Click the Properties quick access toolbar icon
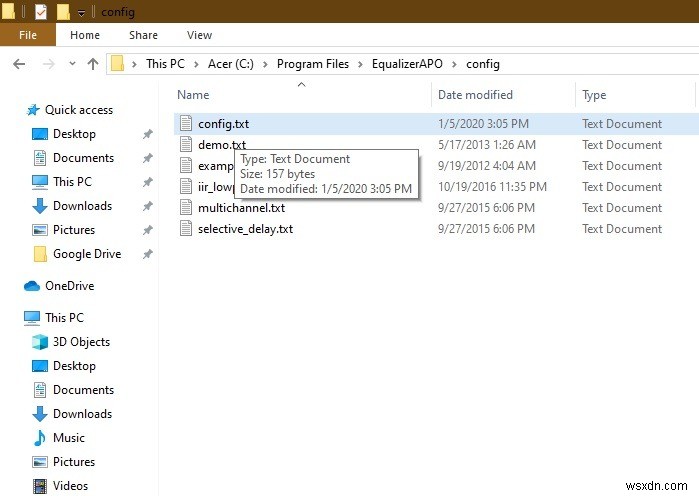 click(x=41, y=12)
